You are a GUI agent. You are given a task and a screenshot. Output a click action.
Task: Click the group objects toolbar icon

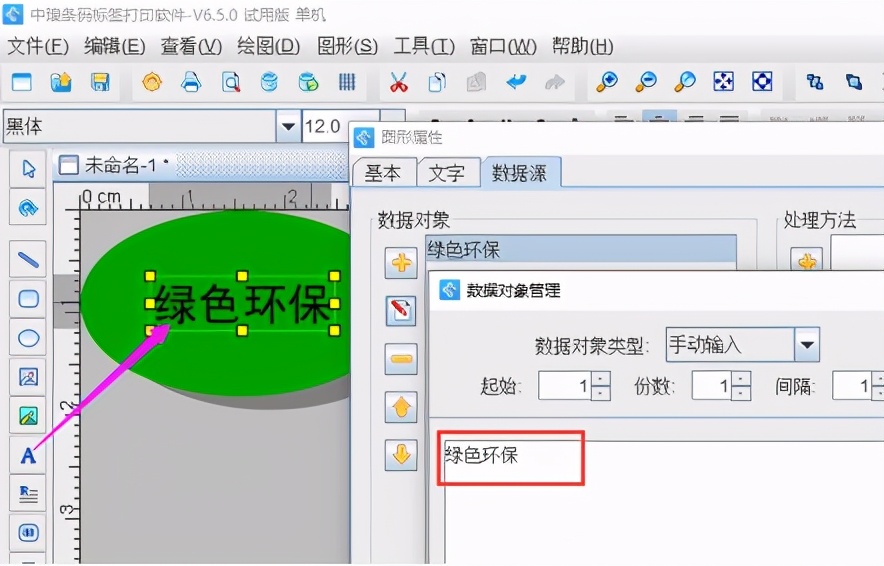pyautogui.click(x=814, y=82)
